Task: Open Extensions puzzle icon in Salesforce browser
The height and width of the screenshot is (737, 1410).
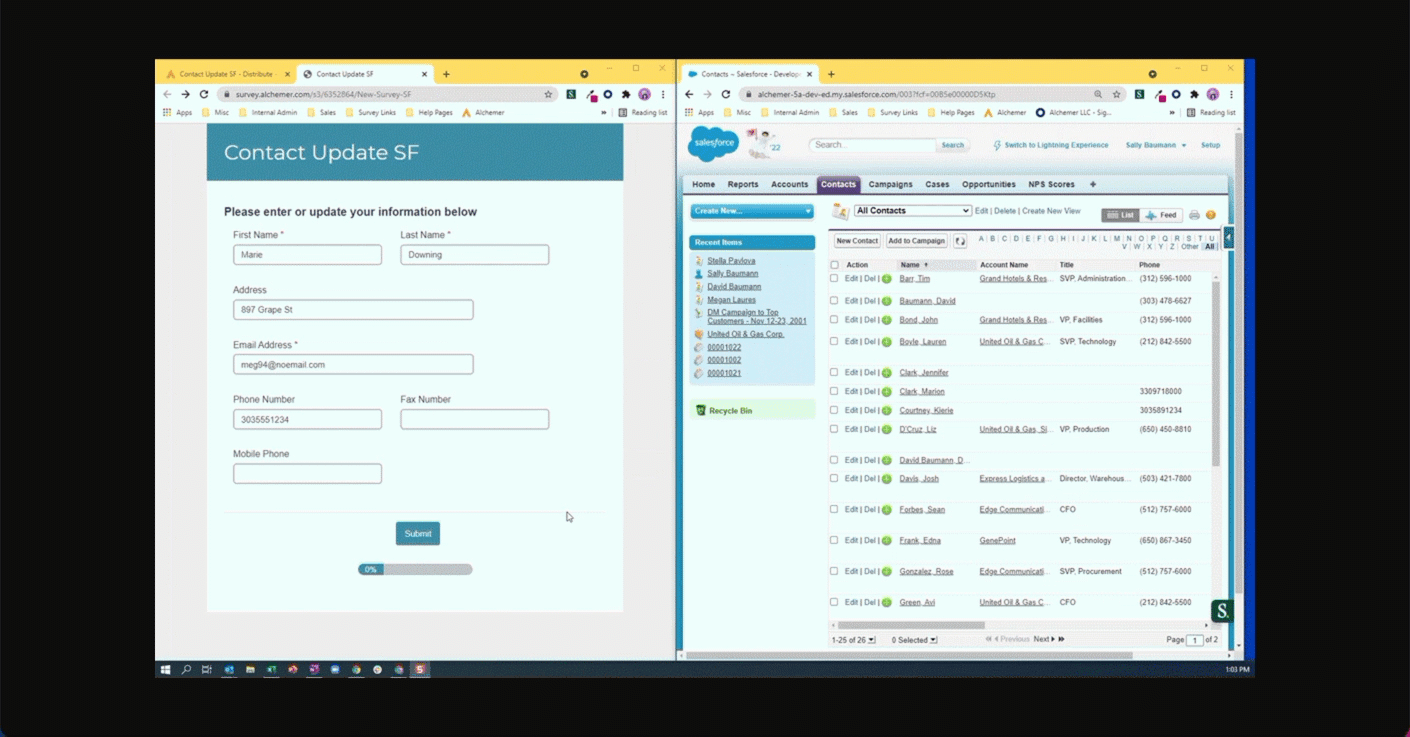Action: (1194, 94)
